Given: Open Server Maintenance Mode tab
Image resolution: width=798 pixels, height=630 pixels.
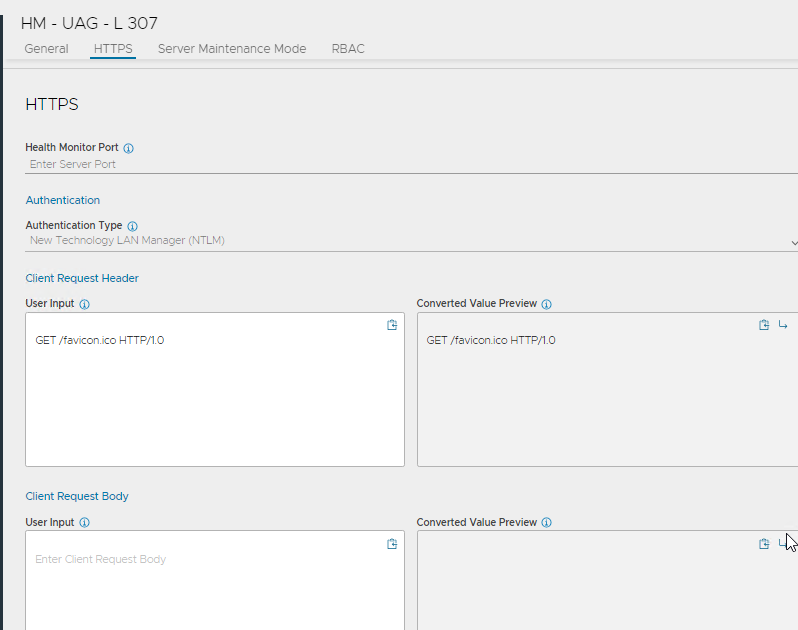Looking at the screenshot, I should [x=232, y=49].
